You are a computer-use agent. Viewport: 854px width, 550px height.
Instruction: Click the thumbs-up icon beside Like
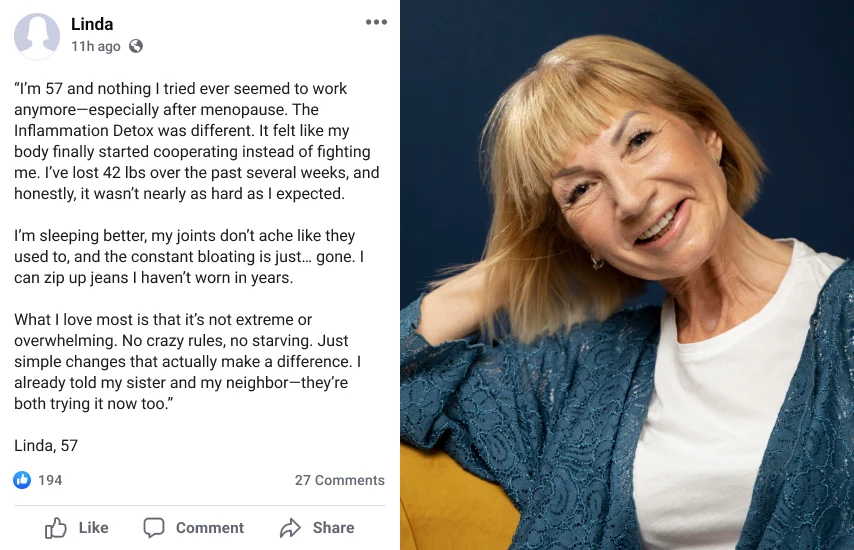point(56,528)
